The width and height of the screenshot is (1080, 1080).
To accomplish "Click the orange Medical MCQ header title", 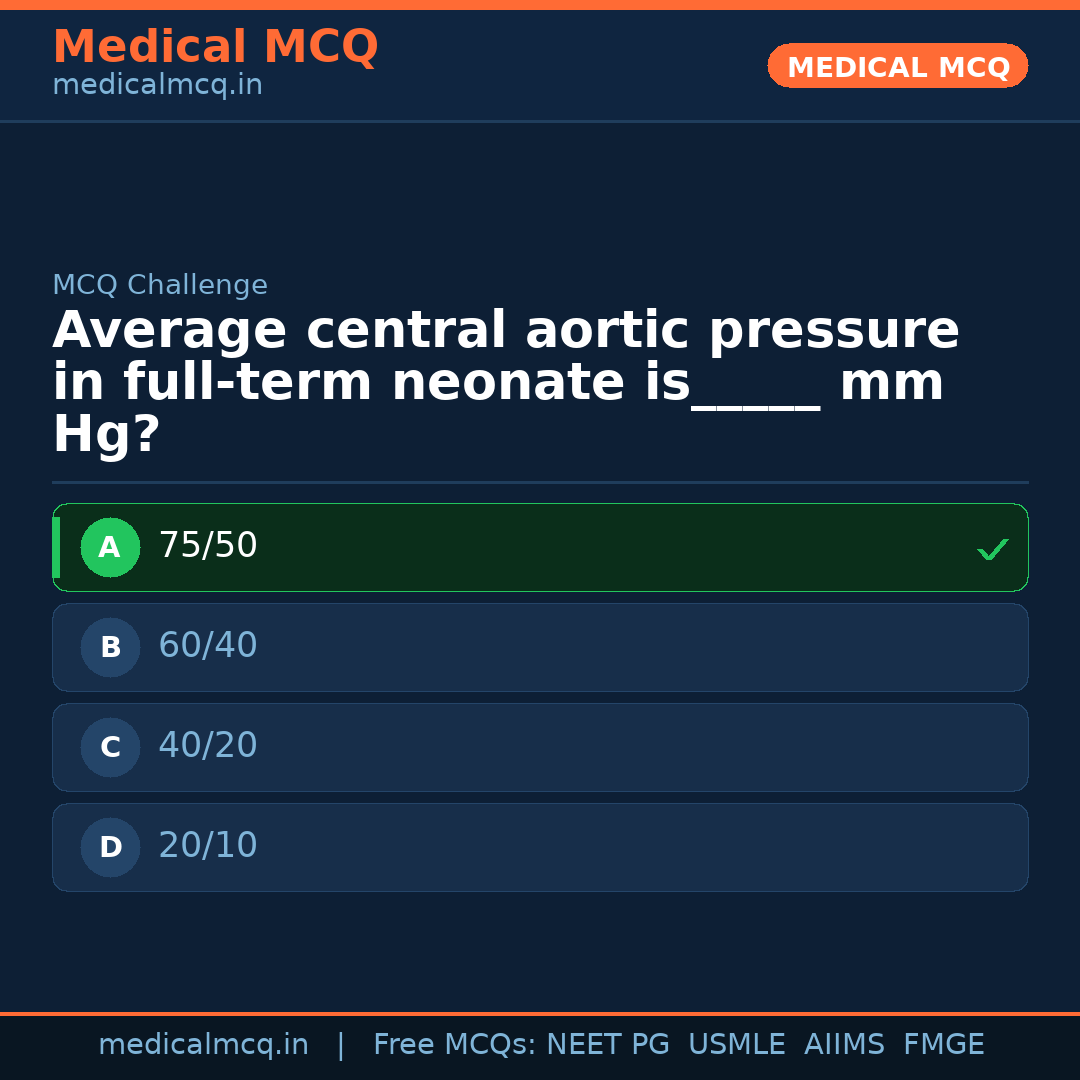I will 215,47.
